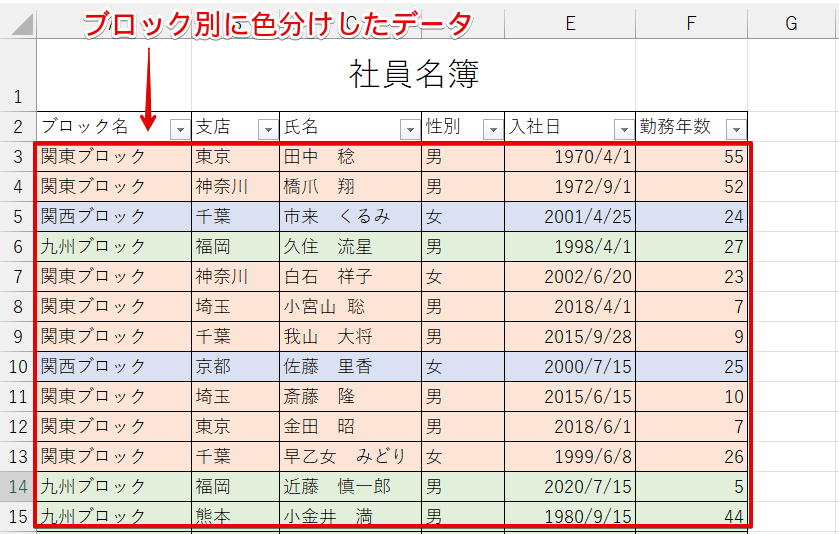This screenshot has height=534, width=839.
Task: Select cell with name 田中 稔
Action: [x=350, y=157]
